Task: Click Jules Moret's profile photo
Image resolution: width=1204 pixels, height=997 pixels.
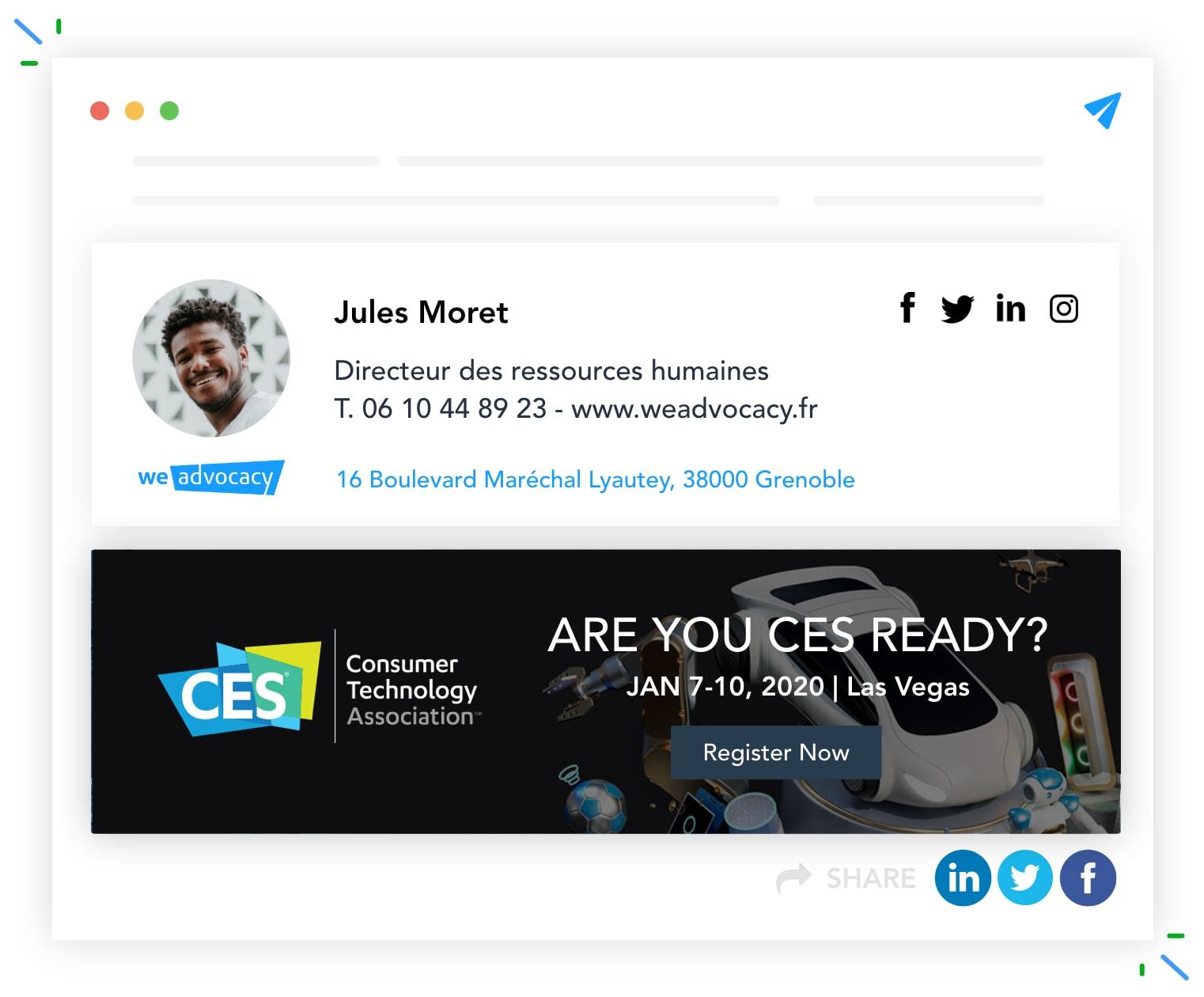Action: (211, 358)
